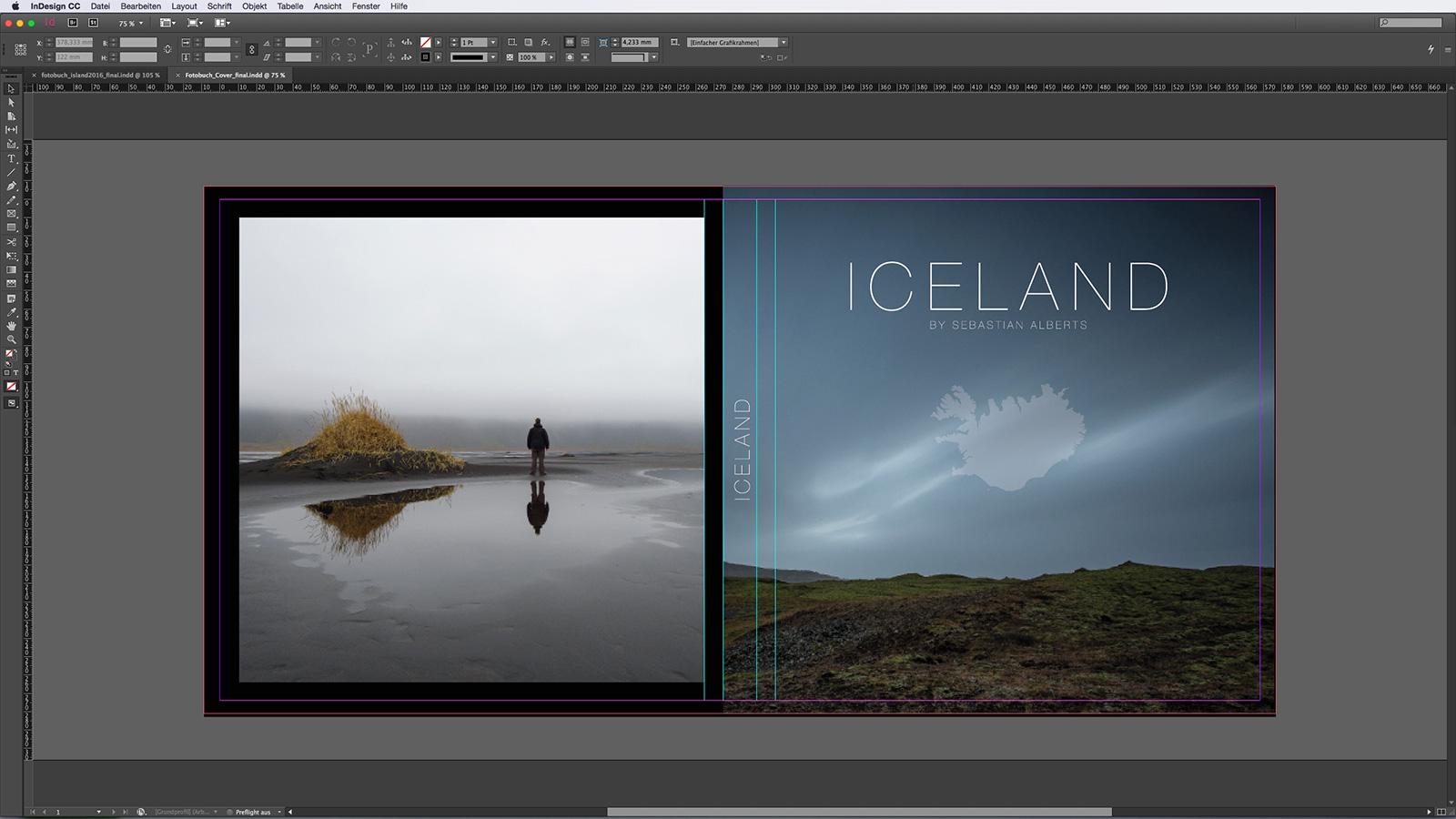Select the Rectangle Frame tool
Screen dimensions: 1456x819
[x=11, y=213]
